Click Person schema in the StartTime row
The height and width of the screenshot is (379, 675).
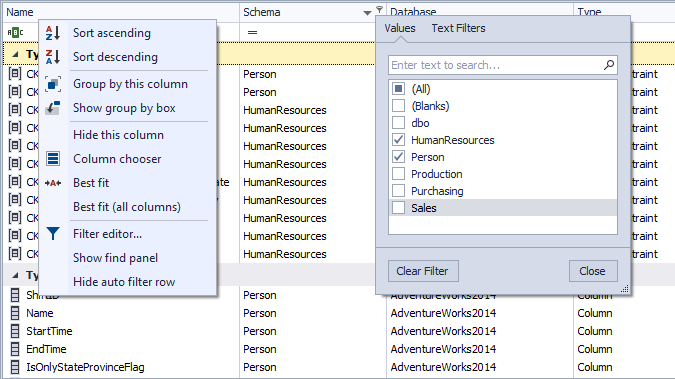pyautogui.click(x=260, y=331)
